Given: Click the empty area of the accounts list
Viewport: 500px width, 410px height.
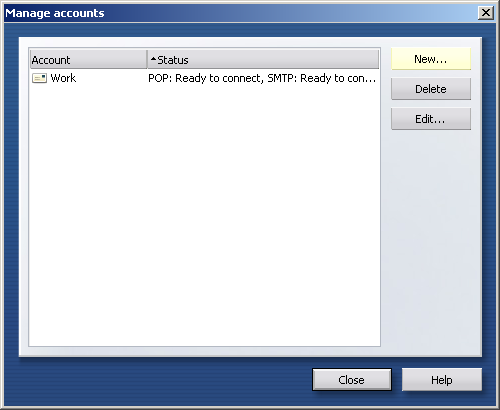Looking at the screenshot, I should click(x=204, y=217).
